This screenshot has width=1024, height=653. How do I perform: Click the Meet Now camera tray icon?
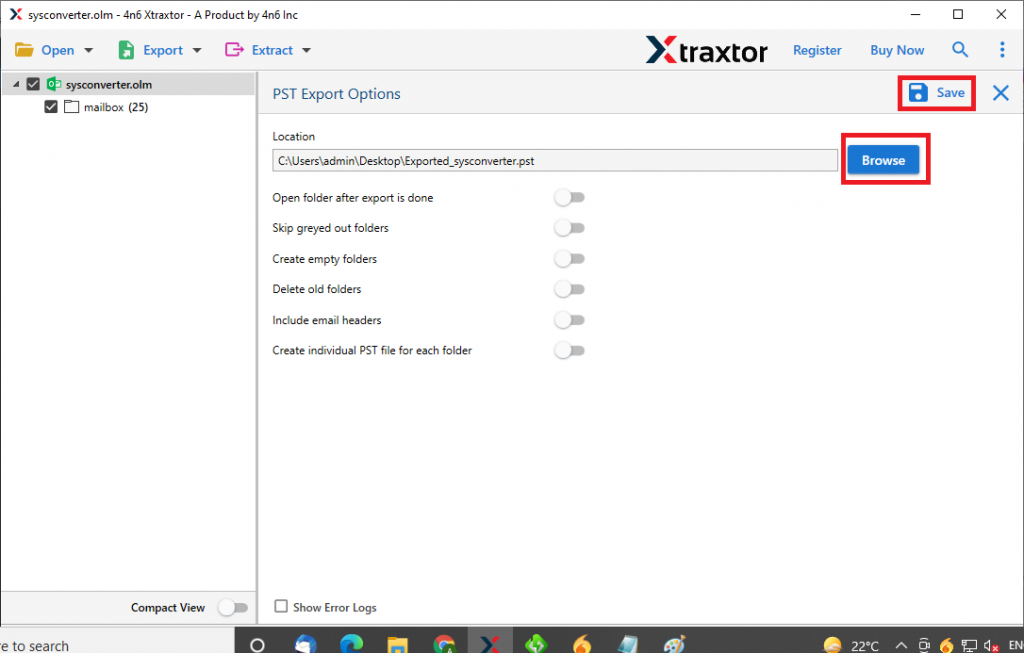point(924,646)
